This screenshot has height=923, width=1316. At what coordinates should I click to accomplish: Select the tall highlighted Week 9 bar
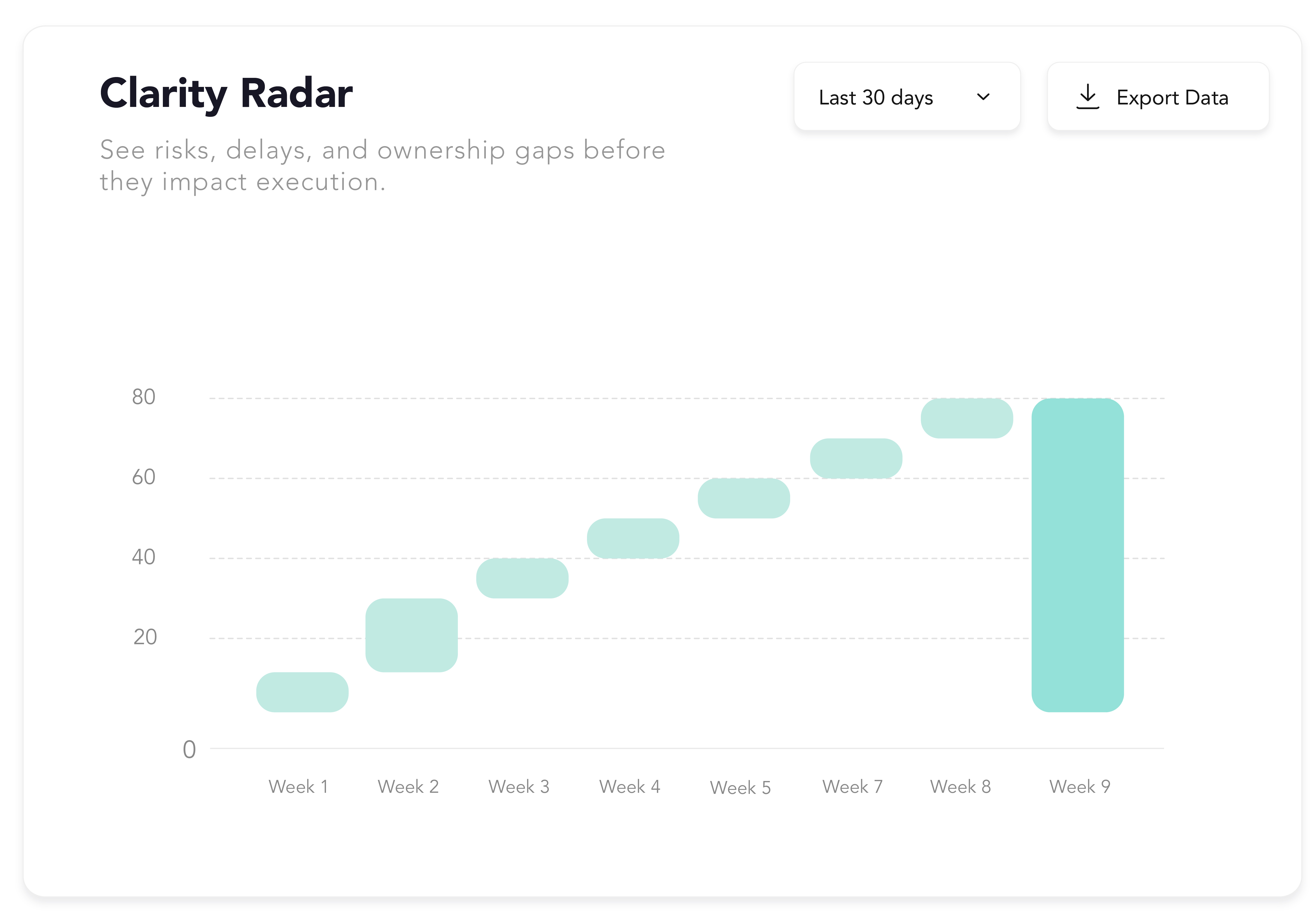1077,555
